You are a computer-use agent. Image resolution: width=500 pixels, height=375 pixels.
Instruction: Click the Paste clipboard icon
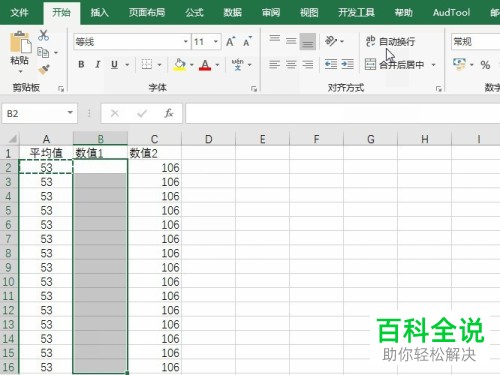click(20, 42)
